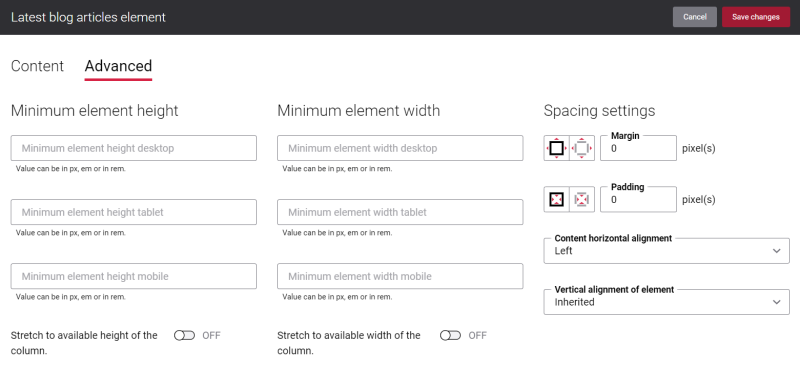Viewport: 800px width, 365px height.
Task: Open Content horizontal alignment dropdown
Action: [666, 251]
